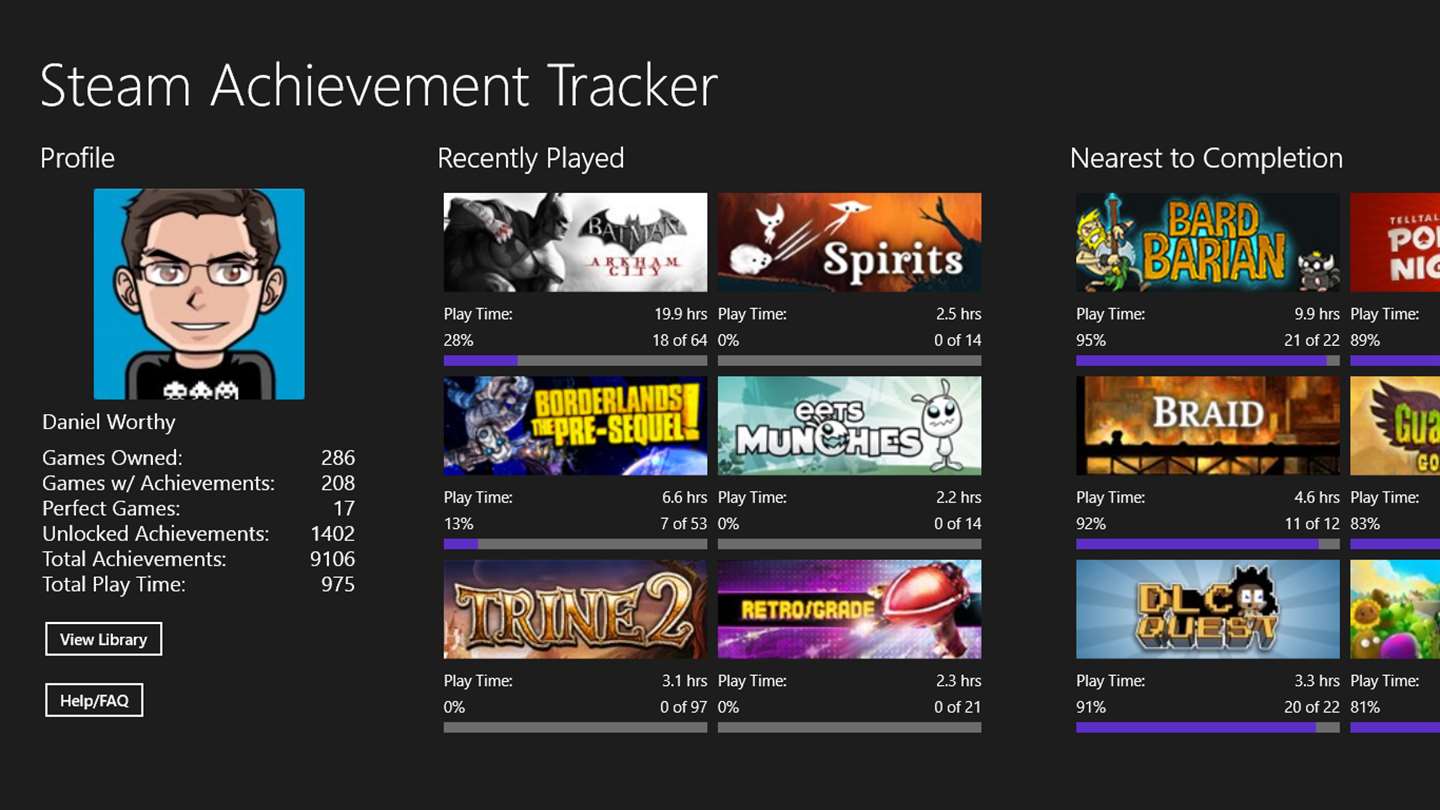Click the Games w/ Achievements row
Screen dimensions: 1440x810
tap(198, 483)
